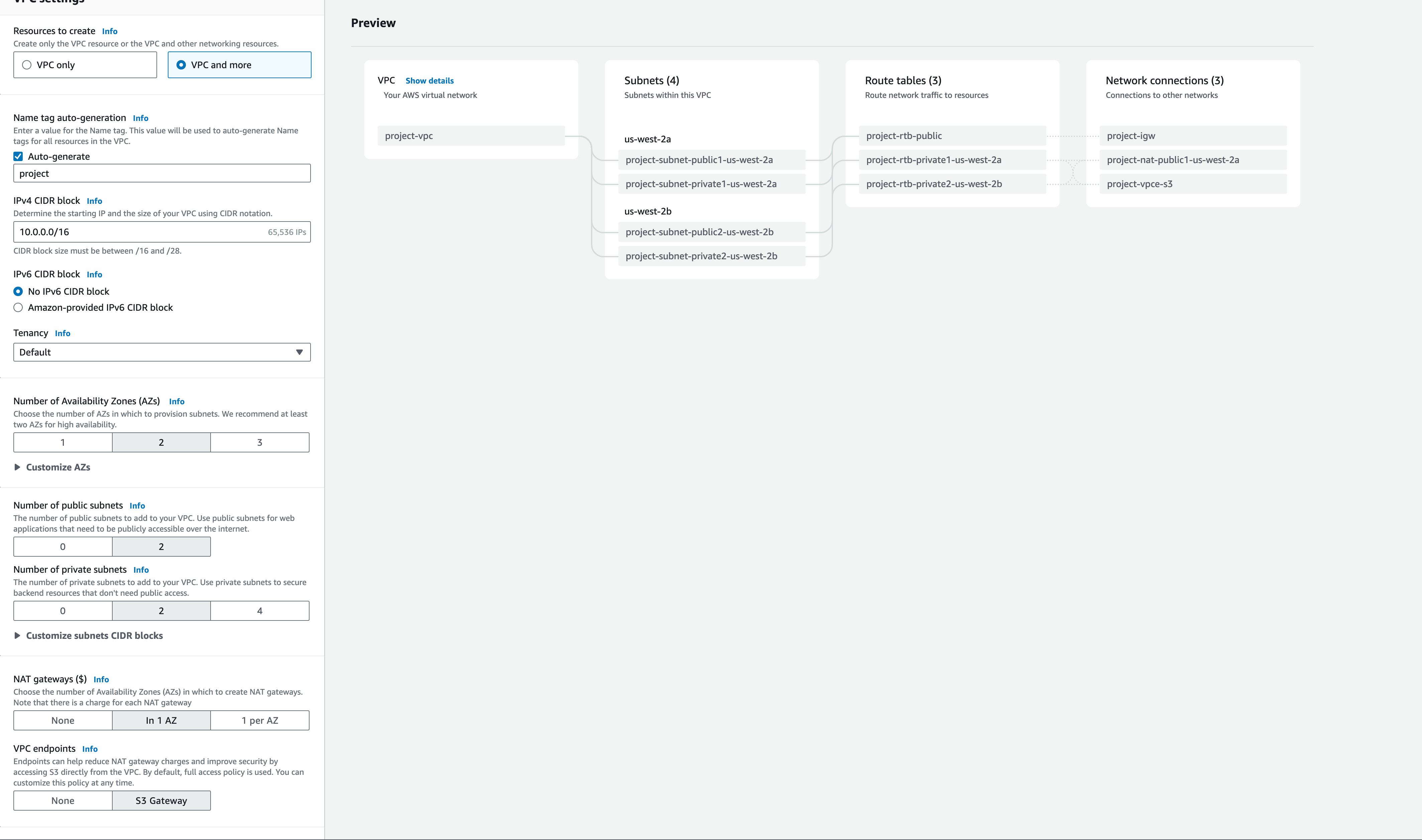Screen dimensions: 1422x840
Task: Expand the Customize AZs section
Action: (57, 467)
